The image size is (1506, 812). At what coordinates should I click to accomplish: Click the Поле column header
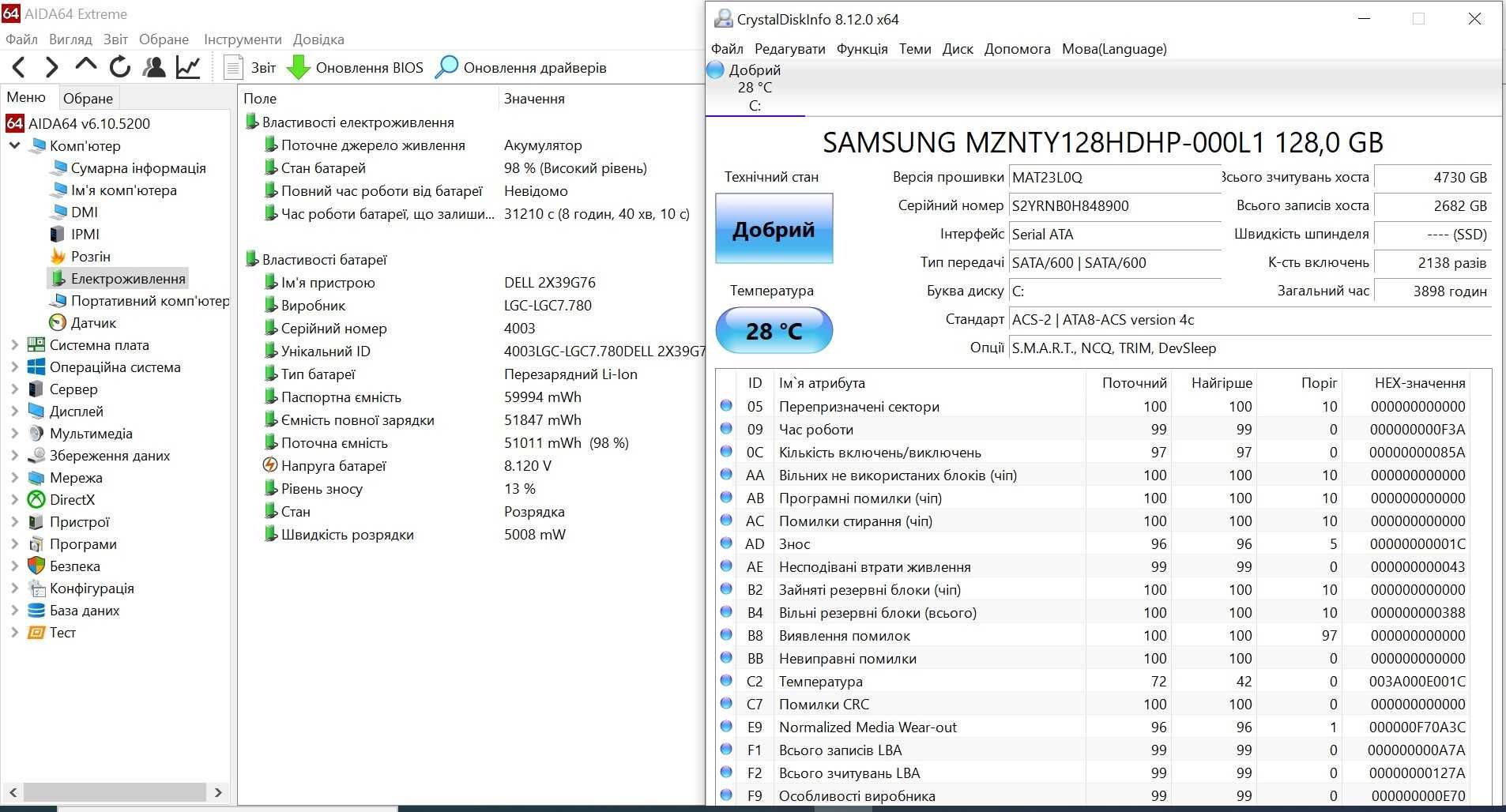(x=367, y=99)
